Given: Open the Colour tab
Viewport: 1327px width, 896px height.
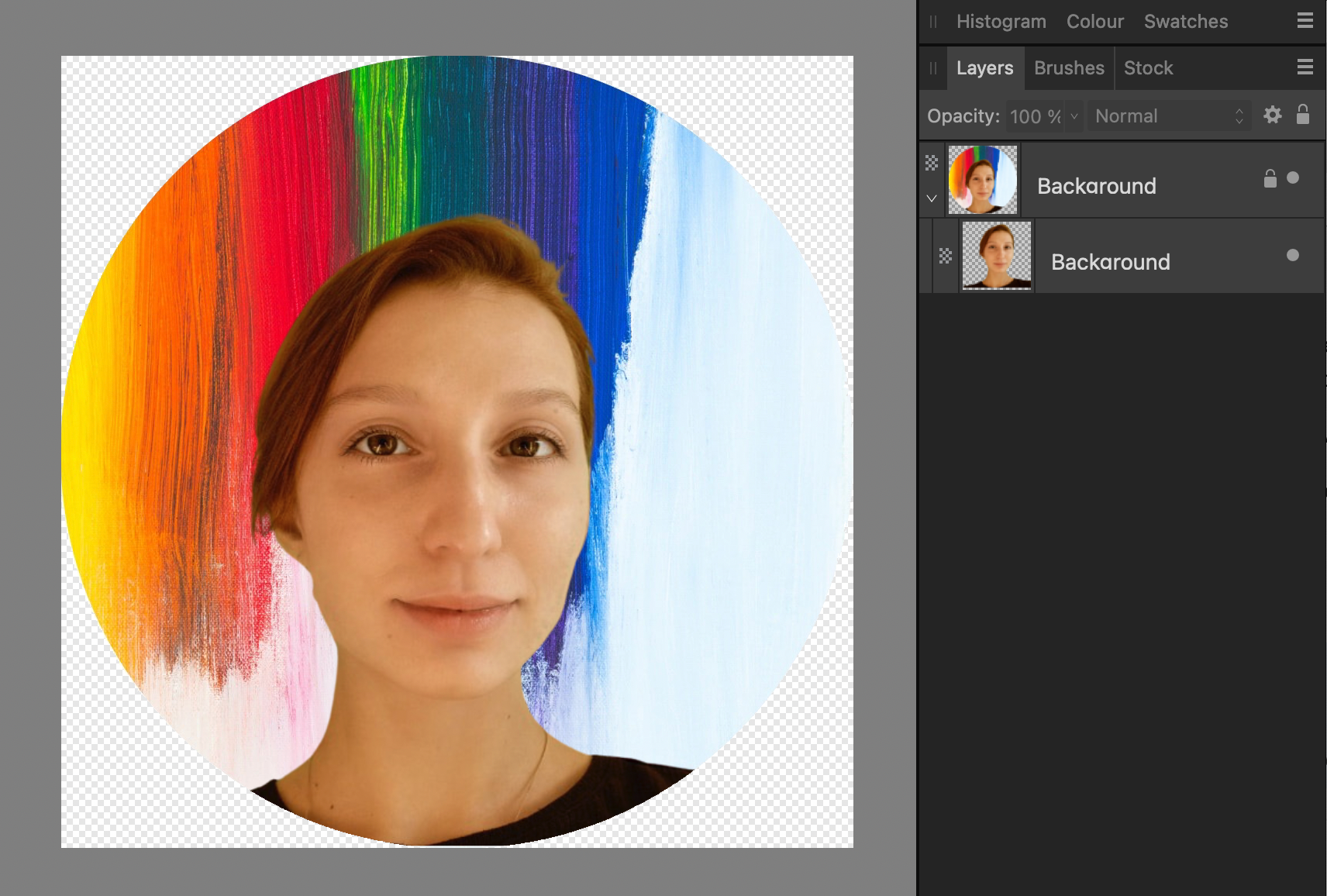Looking at the screenshot, I should tap(1094, 22).
